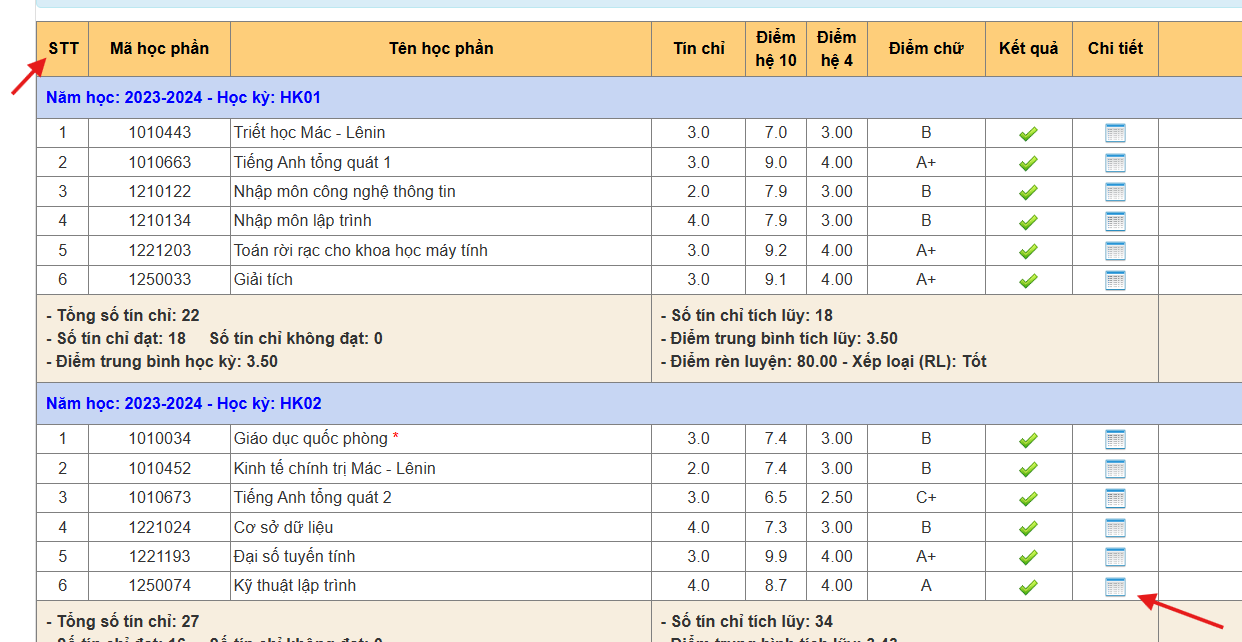Open details icon for Tiếng Anh tổng quát 1
The image size is (1242, 642).
click(x=1115, y=163)
